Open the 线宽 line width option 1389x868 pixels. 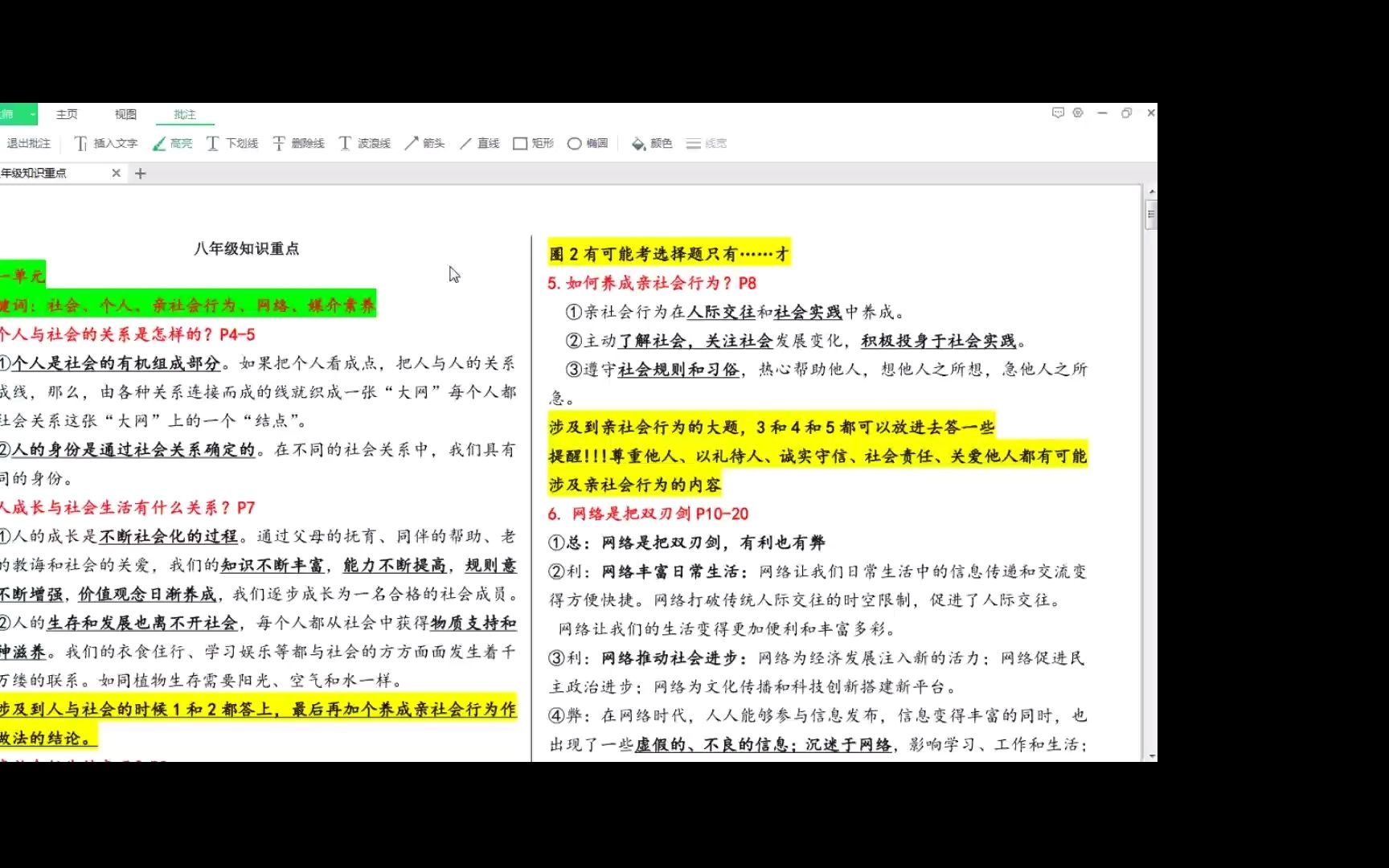pyautogui.click(x=707, y=143)
